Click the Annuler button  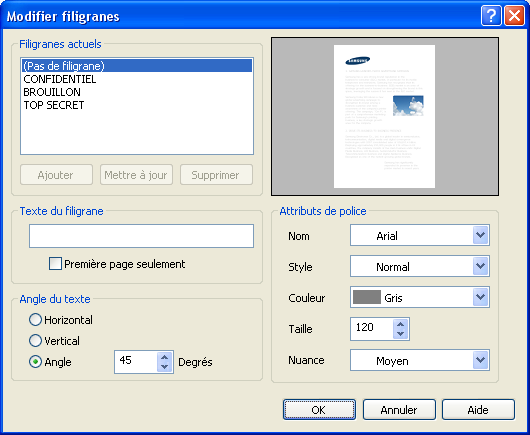[399, 410]
